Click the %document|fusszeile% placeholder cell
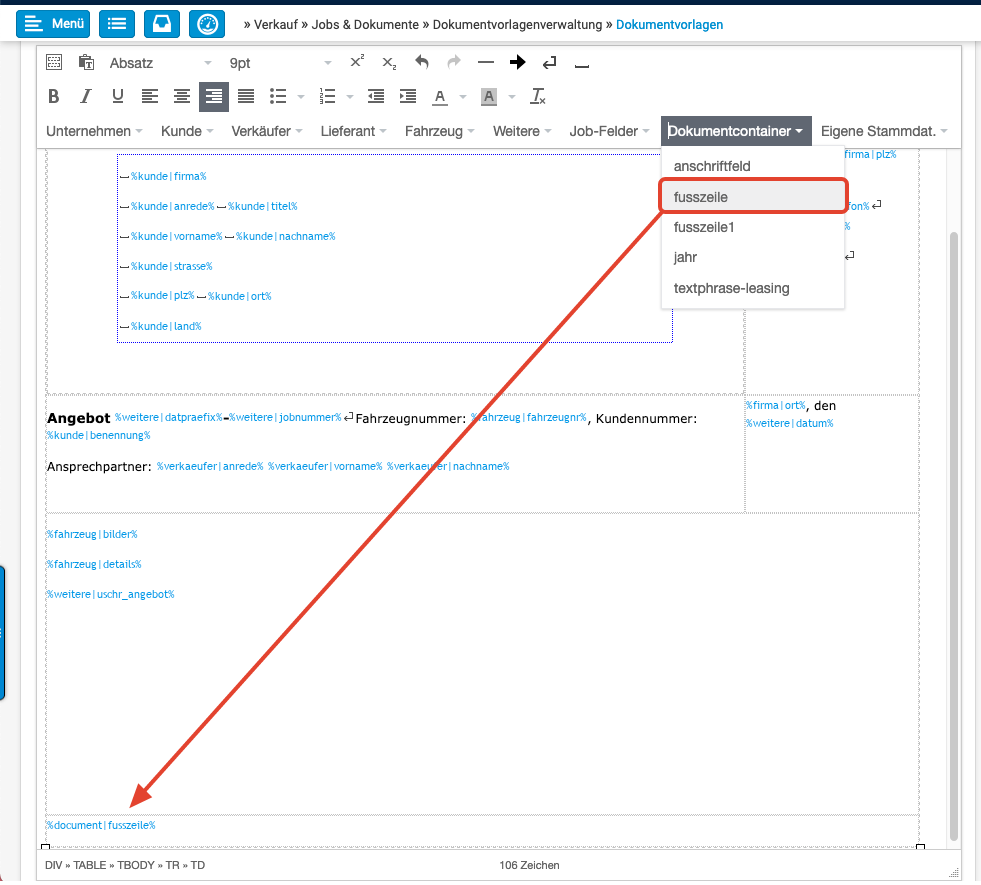The width and height of the screenshot is (981, 885). pos(101,826)
